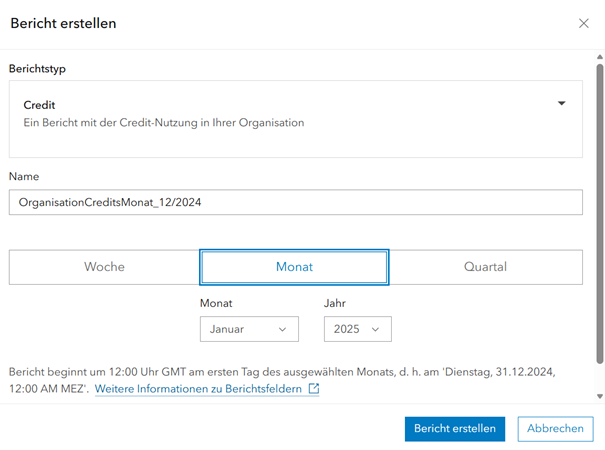Click the Name input field

(x=296, y=202)
